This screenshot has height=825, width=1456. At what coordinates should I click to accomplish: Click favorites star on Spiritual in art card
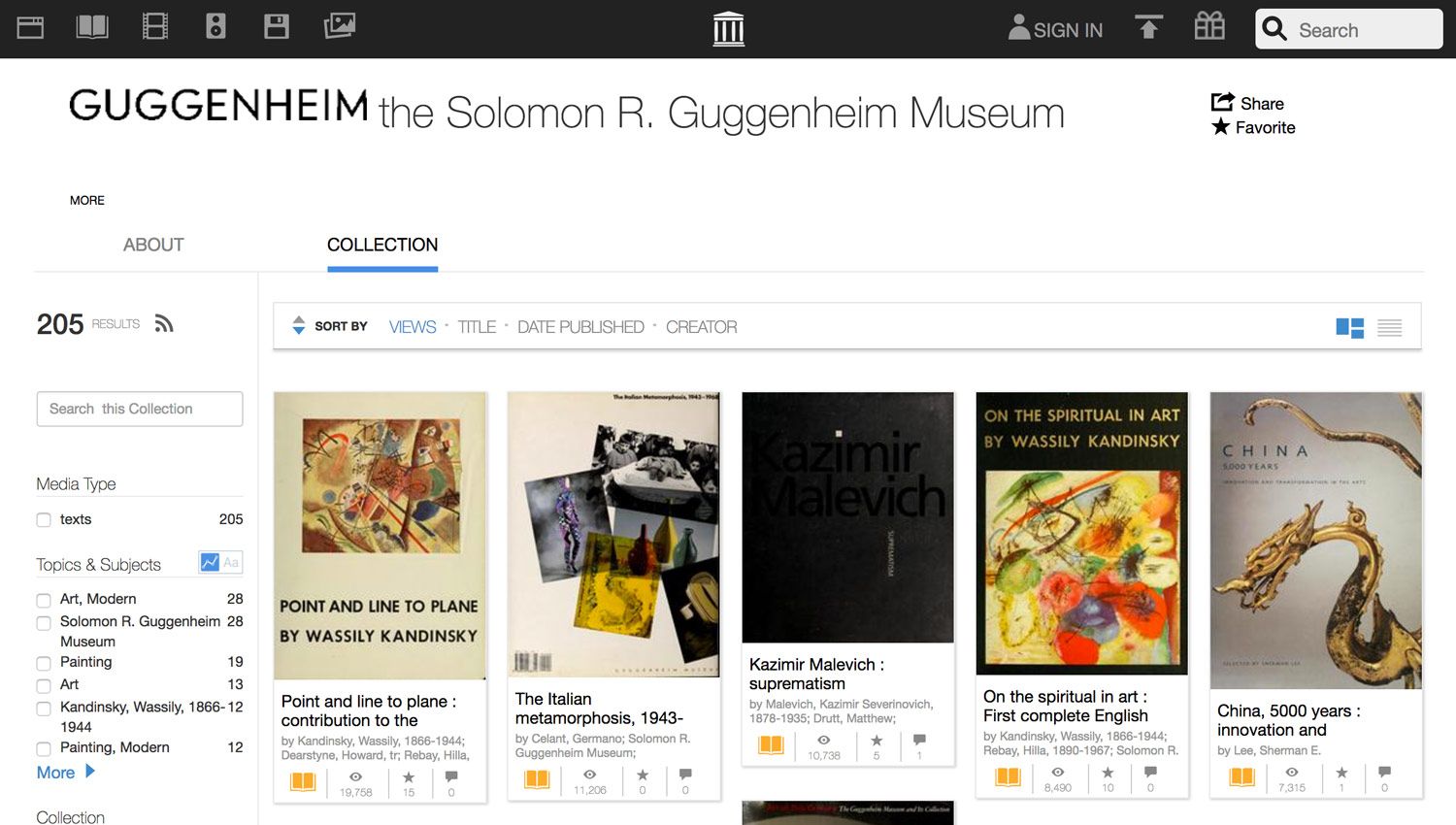coord(1108,773)
